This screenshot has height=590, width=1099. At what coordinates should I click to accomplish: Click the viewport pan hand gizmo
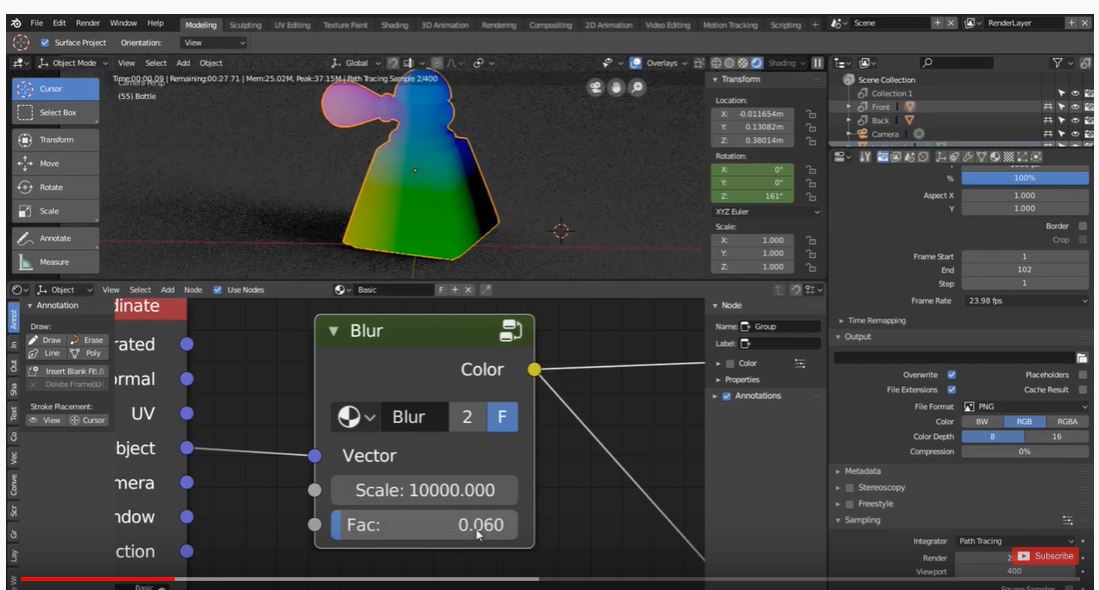[x=616, y=88]
